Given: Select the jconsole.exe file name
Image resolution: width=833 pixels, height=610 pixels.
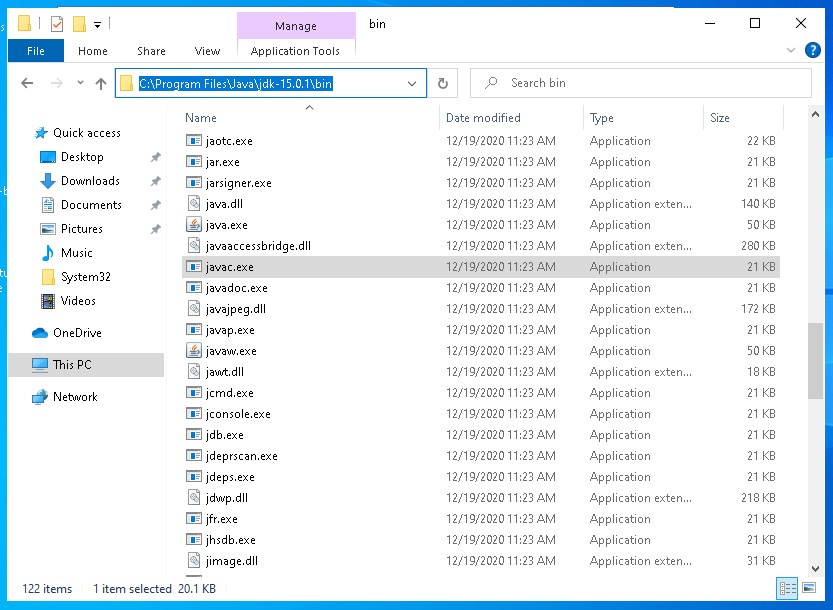Looking at the screenshot, I should coord(238,414).
